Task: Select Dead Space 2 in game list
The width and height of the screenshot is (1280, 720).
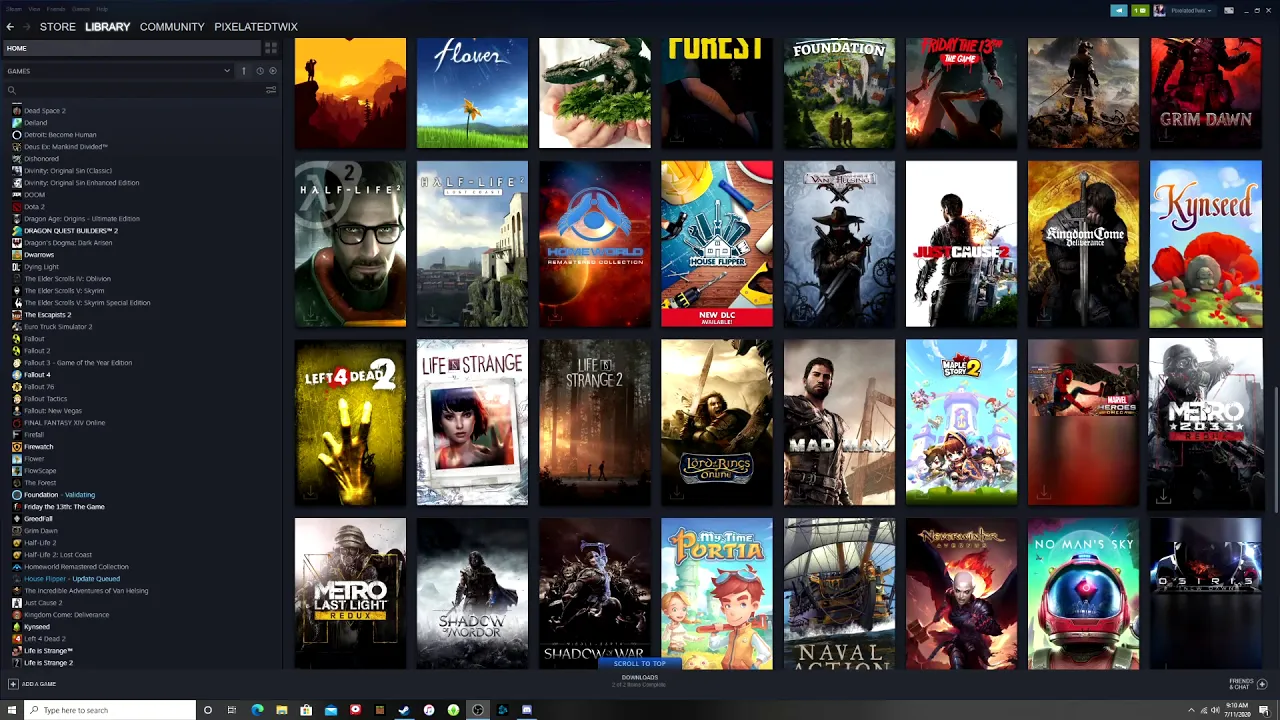Action: [x=45, y=111]
